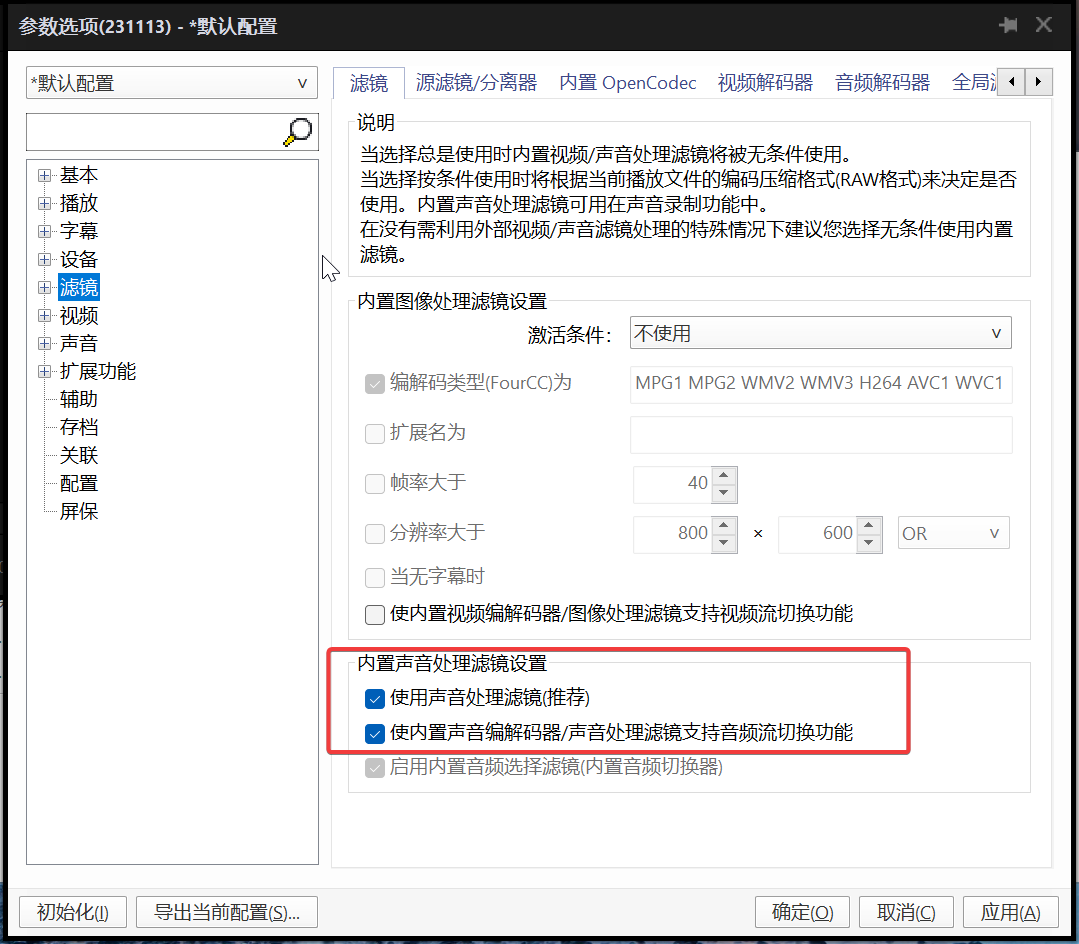This screenshot has width=1079, height=944.
Task: Decrease the 帧率大于 value with down arrow
Action: [723, 493]
